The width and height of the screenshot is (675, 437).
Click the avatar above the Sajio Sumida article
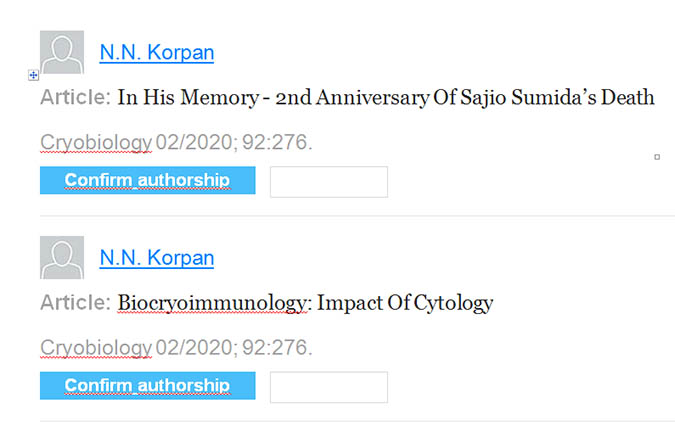point(62,52)
